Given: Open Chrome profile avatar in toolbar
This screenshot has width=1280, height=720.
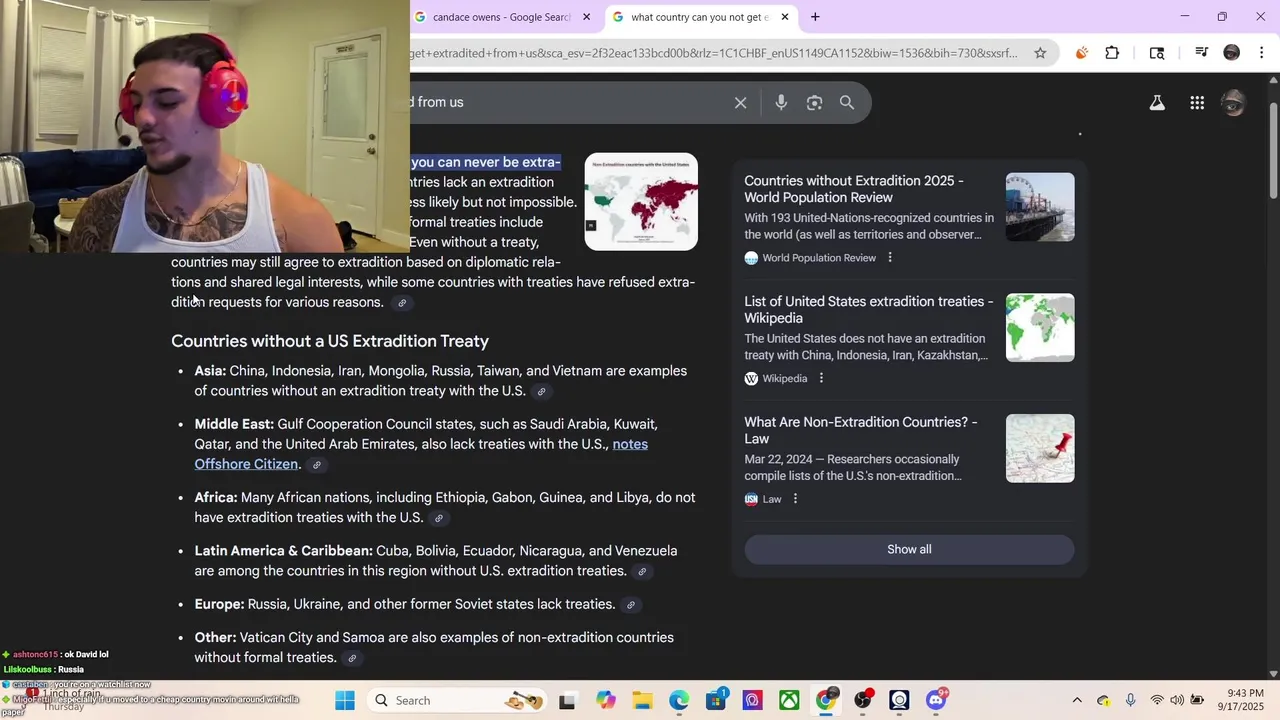Looking at the screenshot, I should coord(1232,53).
